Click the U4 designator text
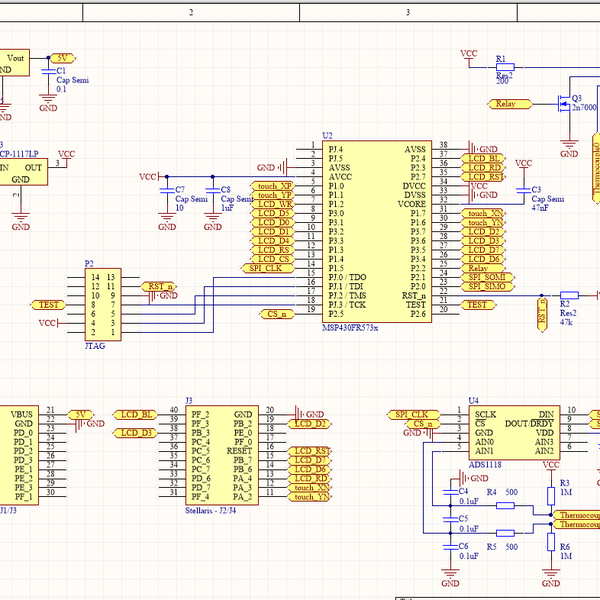Viewport: 600px width, 600px height. (x=473, y=401)
